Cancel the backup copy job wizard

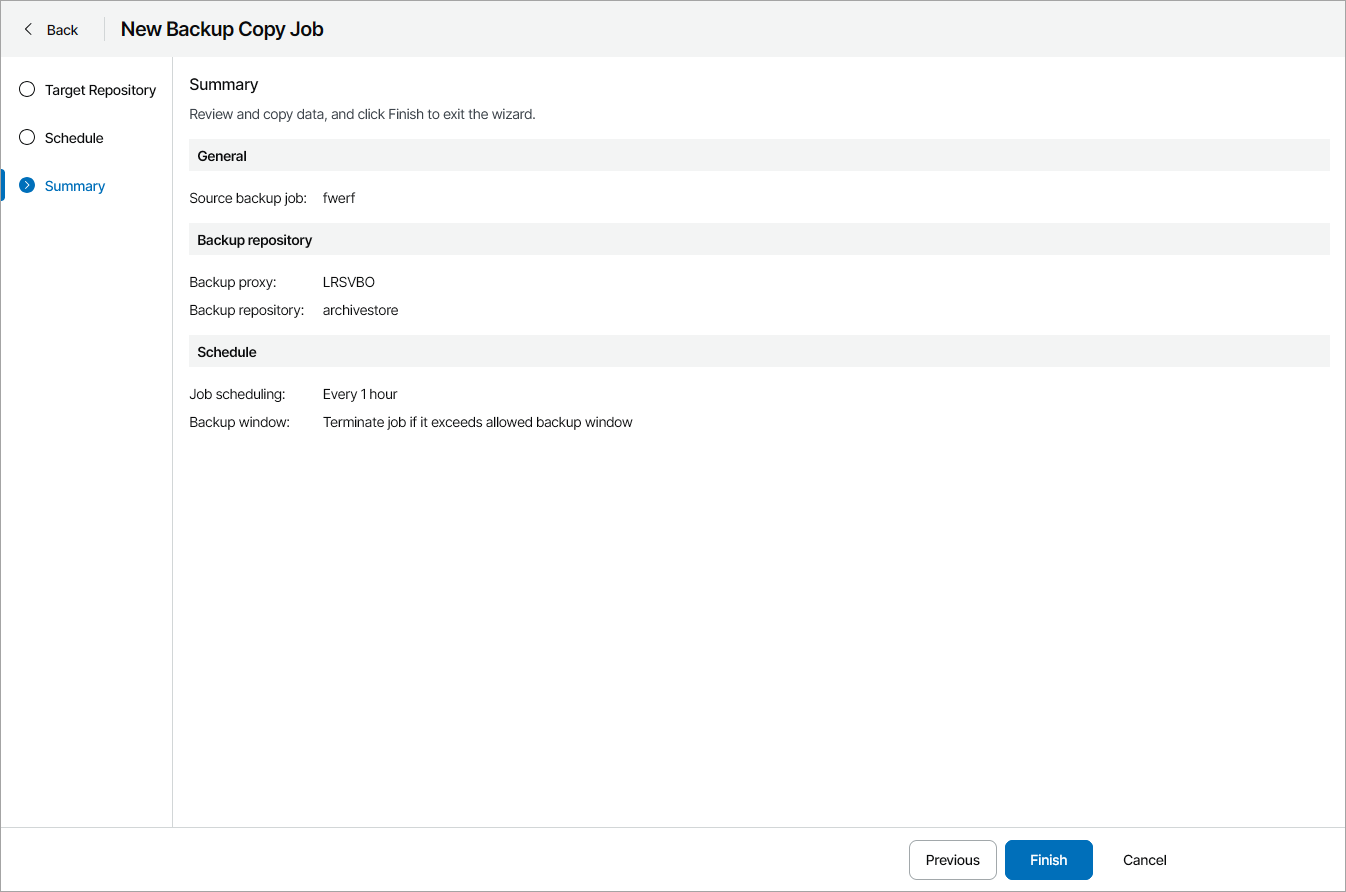[x=1144, y=860]
